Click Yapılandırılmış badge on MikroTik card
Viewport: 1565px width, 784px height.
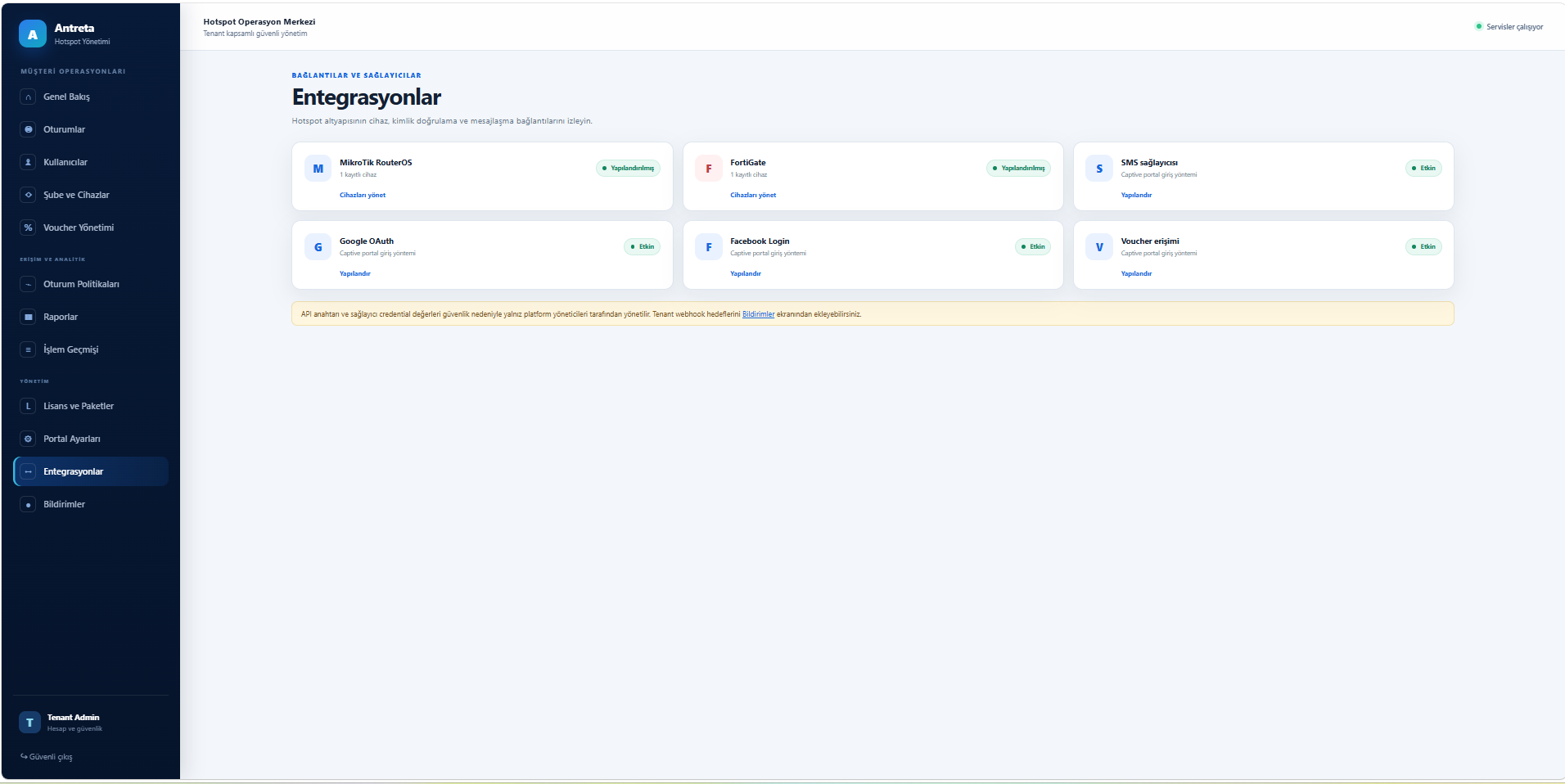(628, 169)
